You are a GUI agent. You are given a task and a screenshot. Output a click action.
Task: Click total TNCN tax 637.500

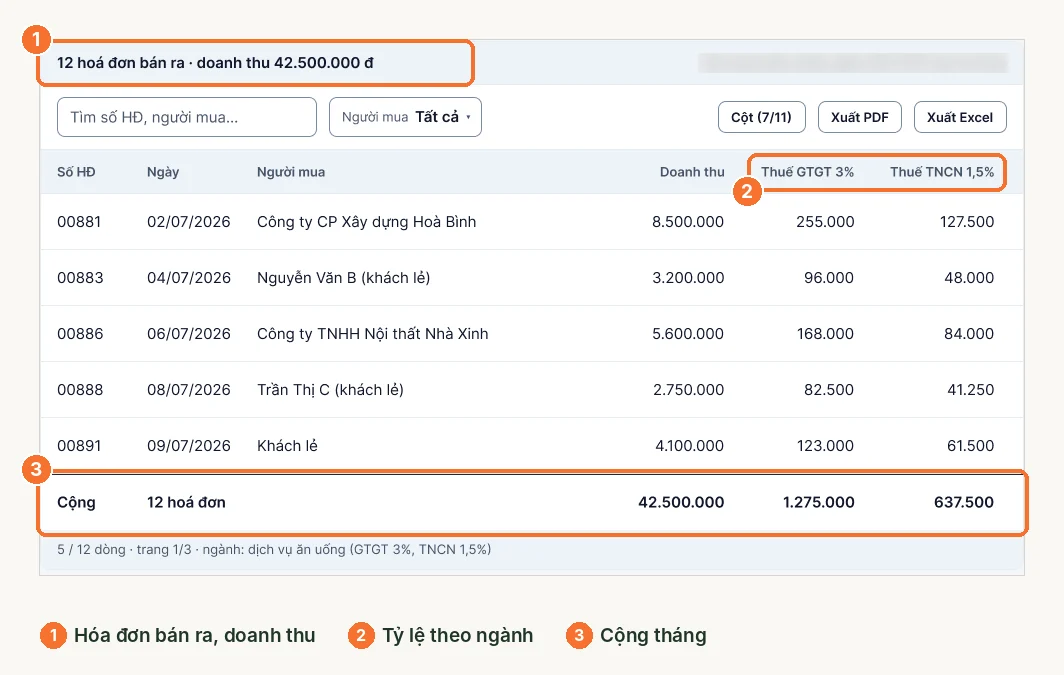point(964,503)
